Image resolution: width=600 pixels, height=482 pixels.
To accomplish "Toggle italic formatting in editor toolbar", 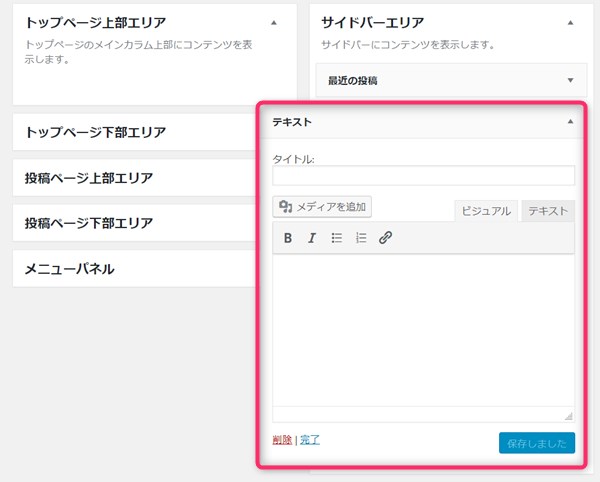I will (312, 238).
